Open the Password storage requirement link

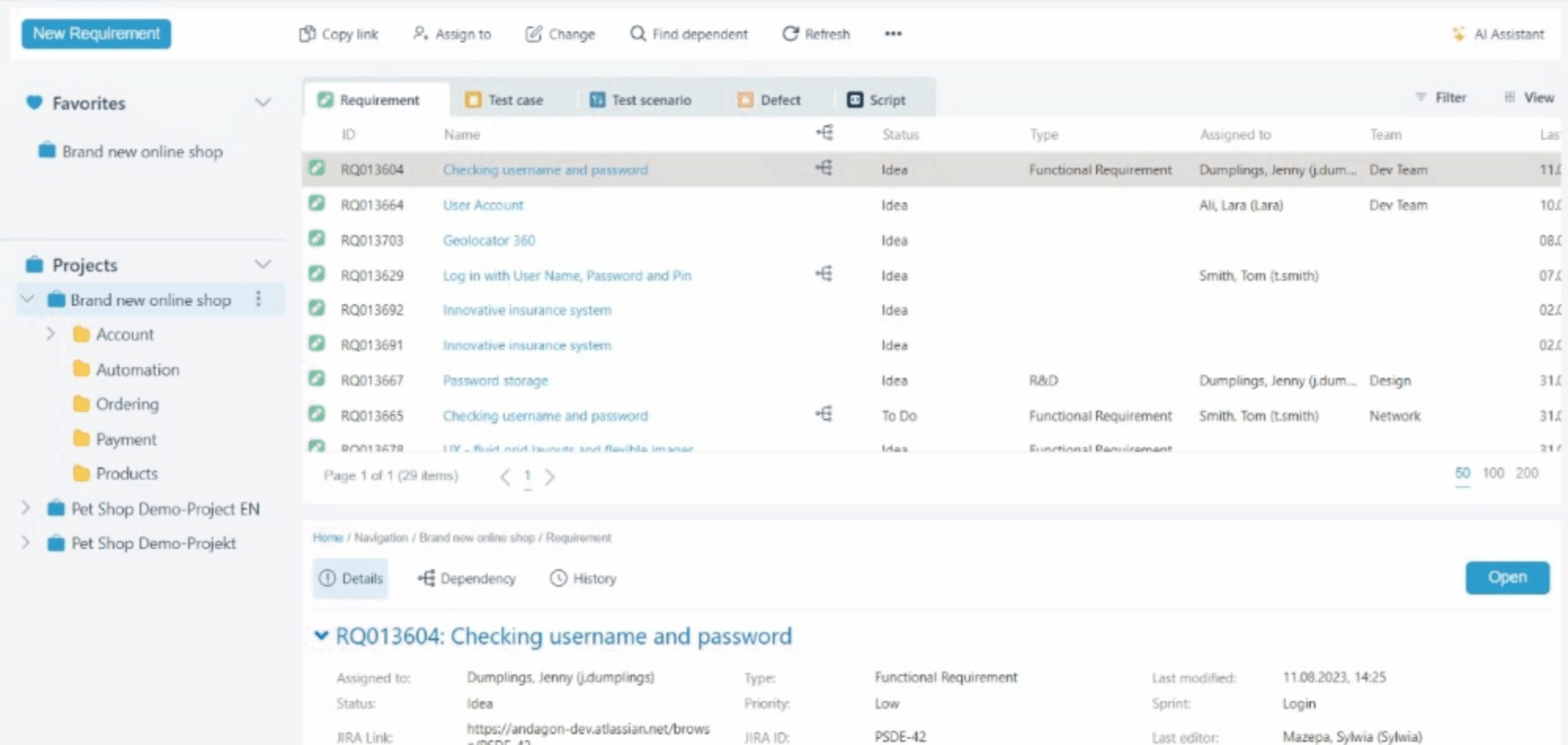coord(495,380)
